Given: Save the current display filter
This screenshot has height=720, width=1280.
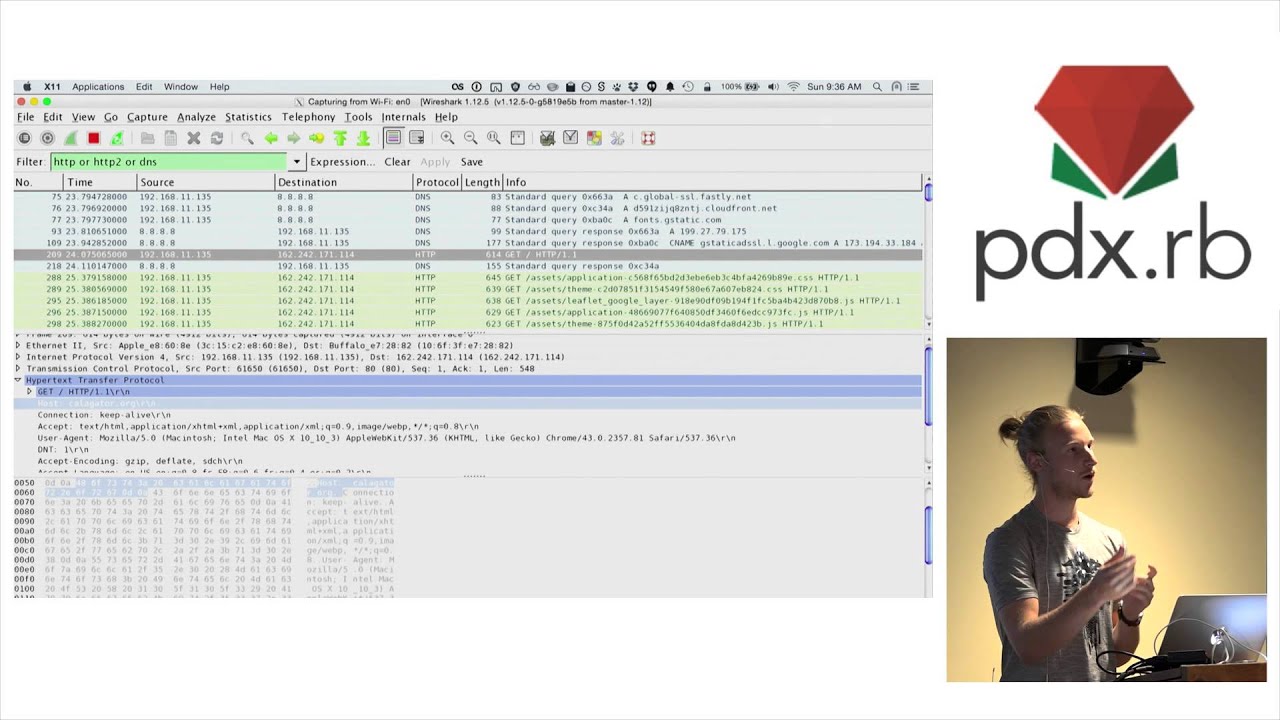Looking at the screenshot, I should 471,162.
